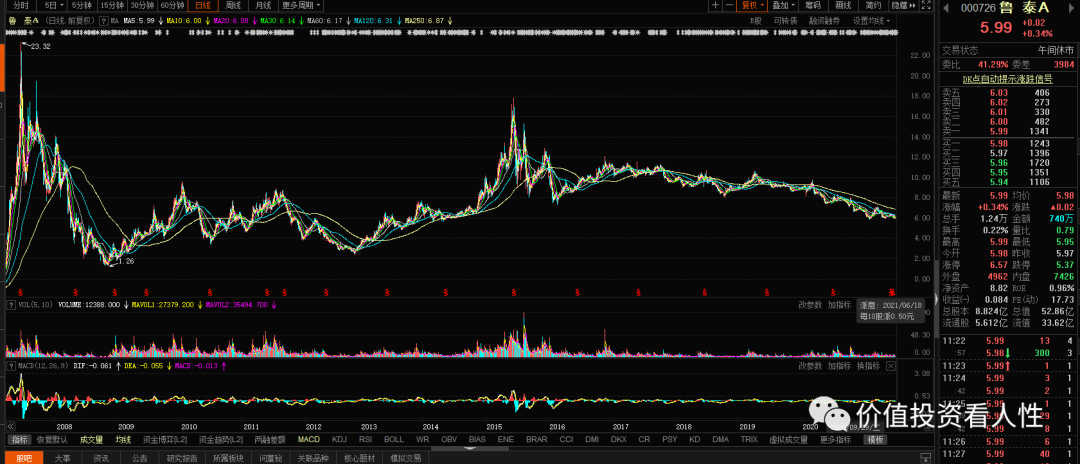The height and width of the screenshot is (464, 1080).
Task: Click the MA60 arrow icon
Action: pyautogui.click(x=349, y=21)
